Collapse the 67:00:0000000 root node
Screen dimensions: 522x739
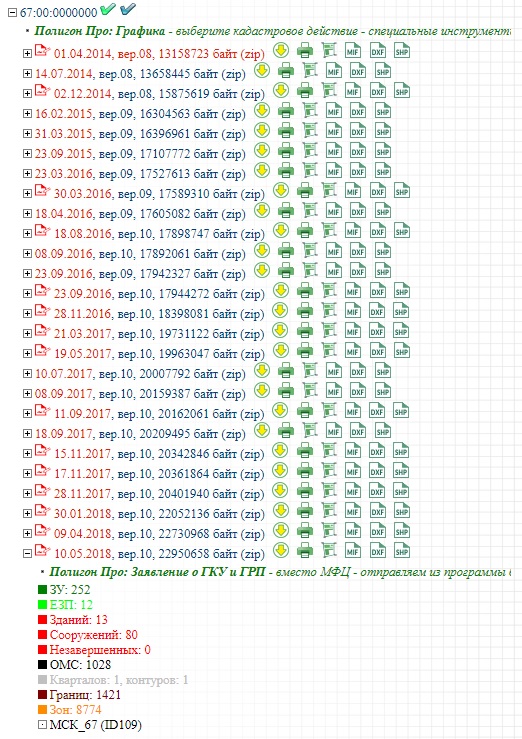13,12
